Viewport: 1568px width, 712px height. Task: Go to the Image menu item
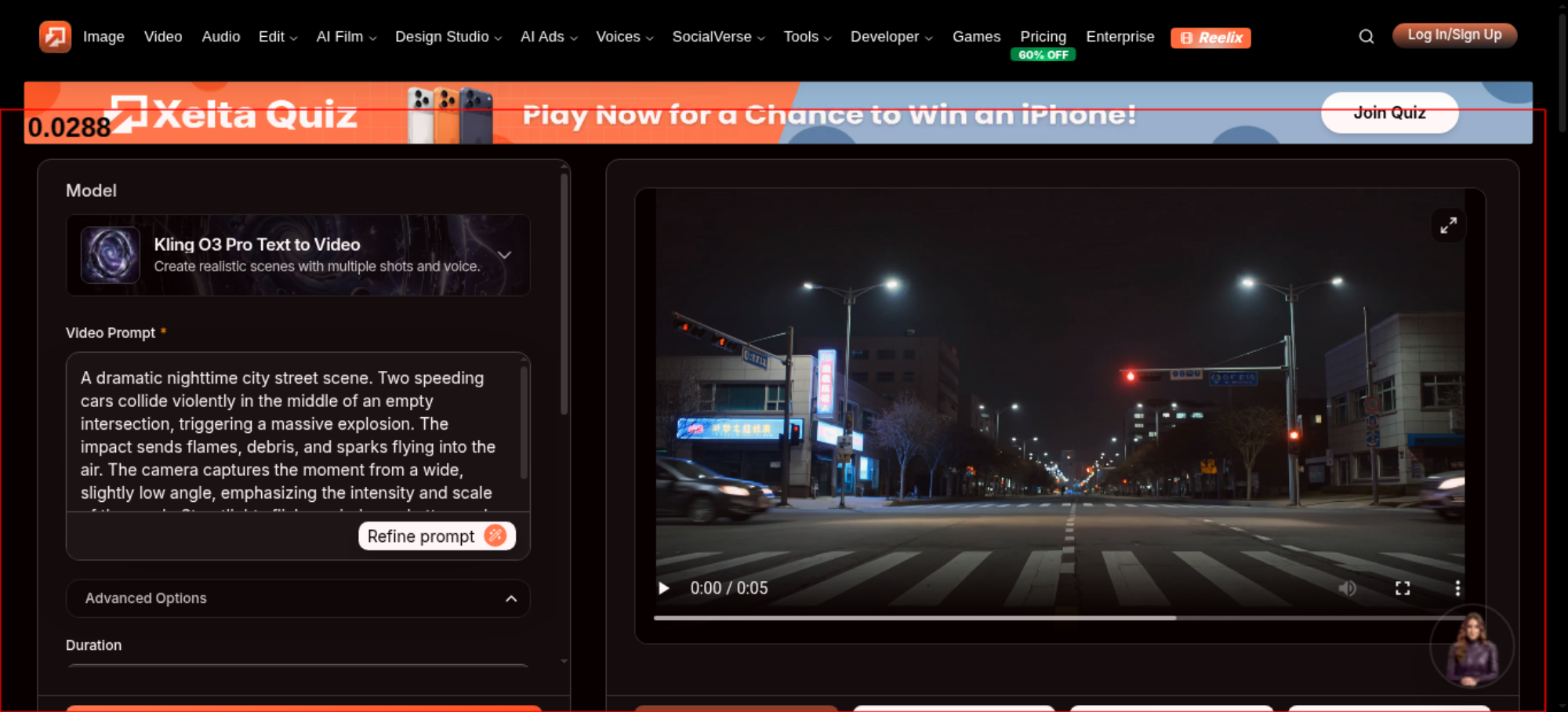(x=103, y=37)
